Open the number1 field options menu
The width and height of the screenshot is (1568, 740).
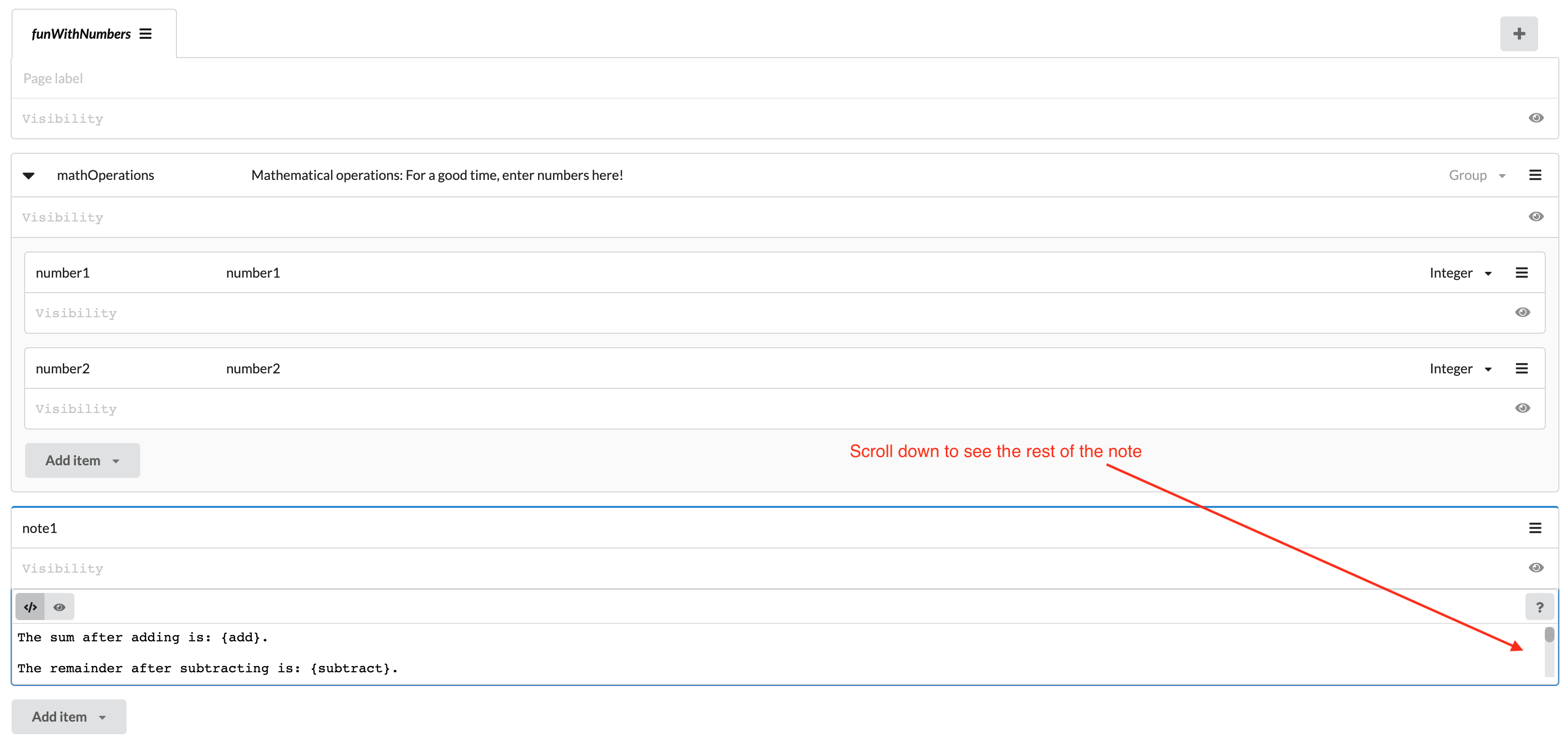(x=1522, y=272)
